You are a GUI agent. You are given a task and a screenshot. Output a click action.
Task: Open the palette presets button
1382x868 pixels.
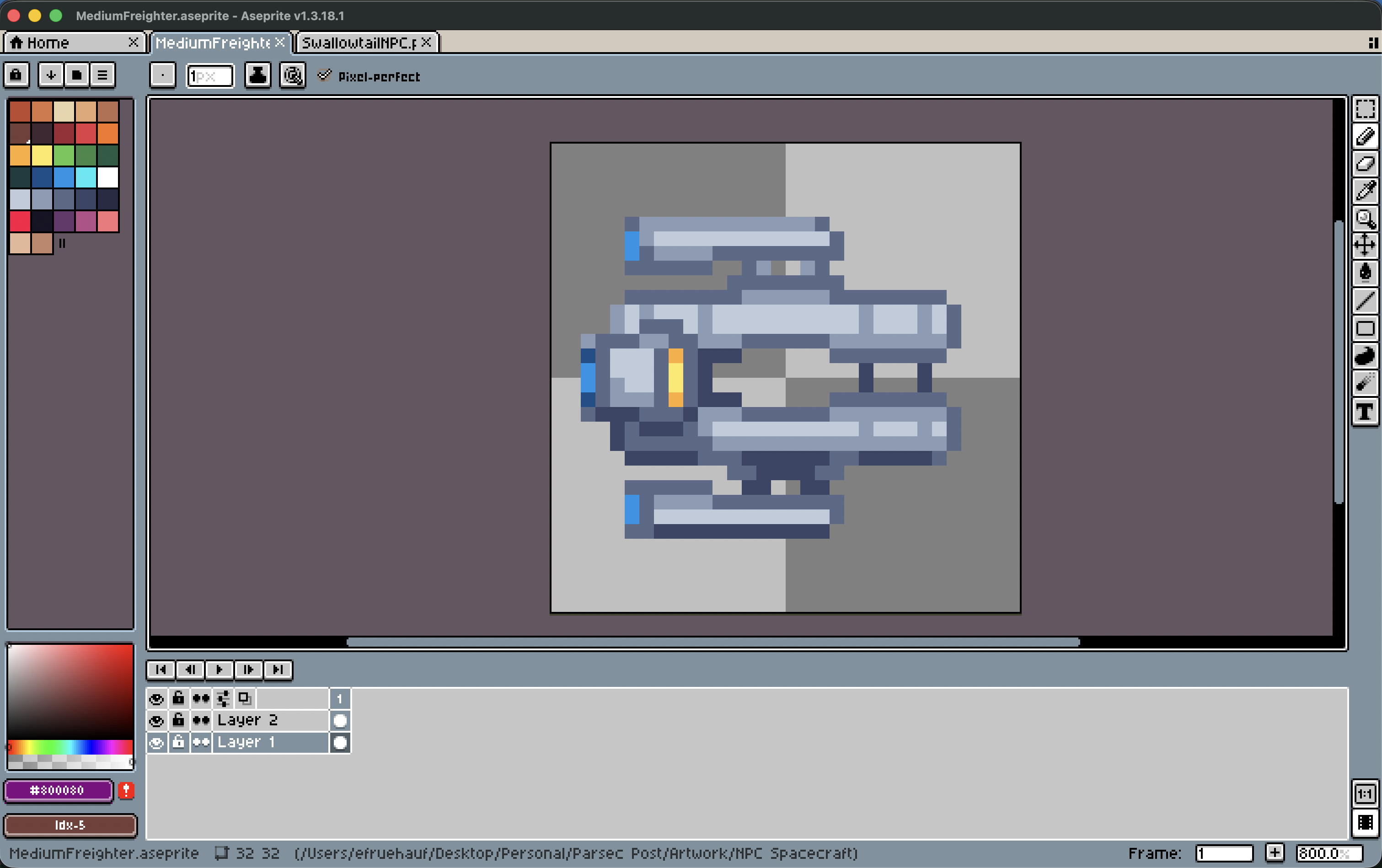click(76, 75)
